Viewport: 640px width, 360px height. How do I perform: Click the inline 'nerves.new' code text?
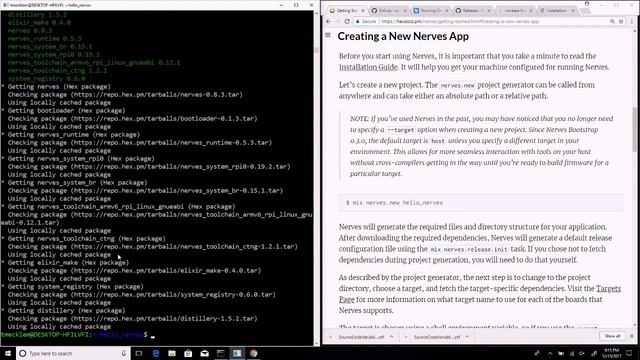(x=457, y=85)
